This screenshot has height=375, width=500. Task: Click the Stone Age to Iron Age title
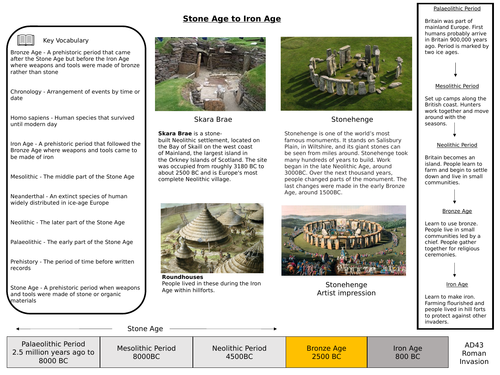[x=232, y=19]
